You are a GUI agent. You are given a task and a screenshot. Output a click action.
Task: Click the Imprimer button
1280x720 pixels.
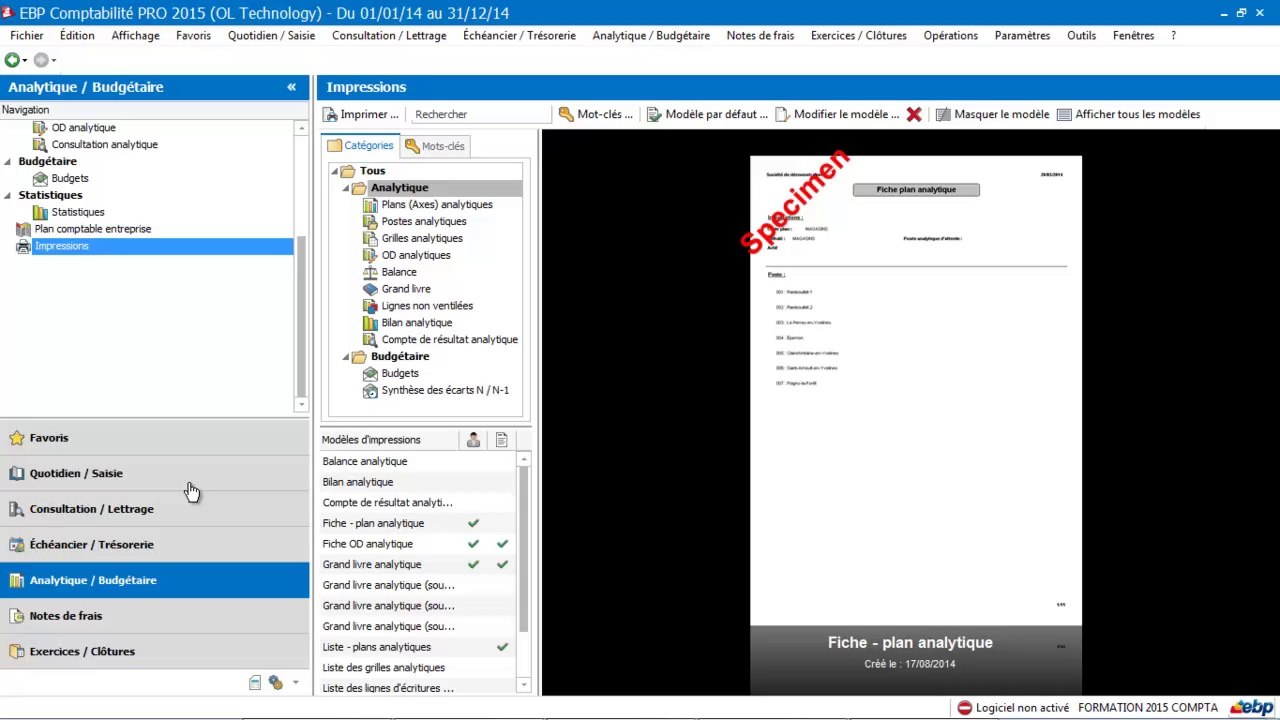[361, 114]
